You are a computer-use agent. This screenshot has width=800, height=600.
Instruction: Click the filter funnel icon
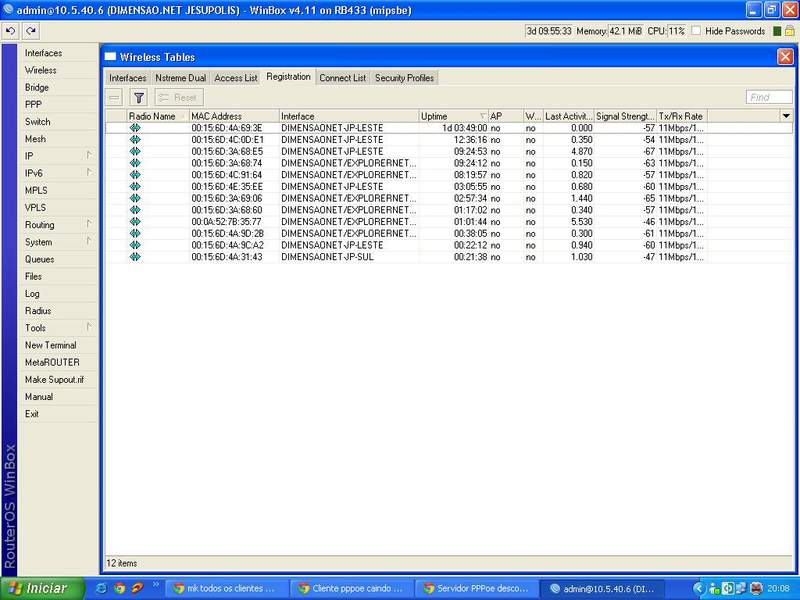139,97
